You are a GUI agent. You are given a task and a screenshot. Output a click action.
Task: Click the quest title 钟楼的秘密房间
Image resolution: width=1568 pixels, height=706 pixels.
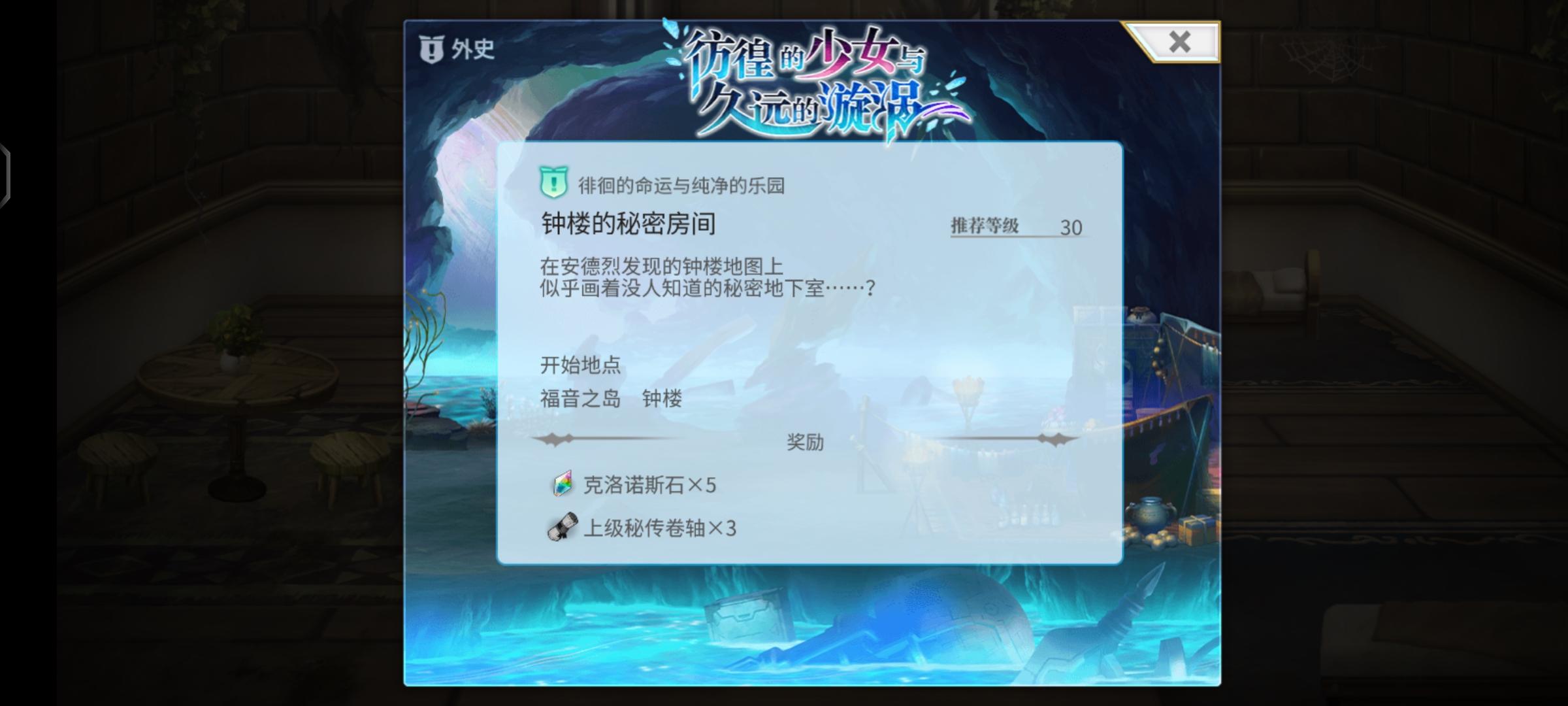coord(629,224)
